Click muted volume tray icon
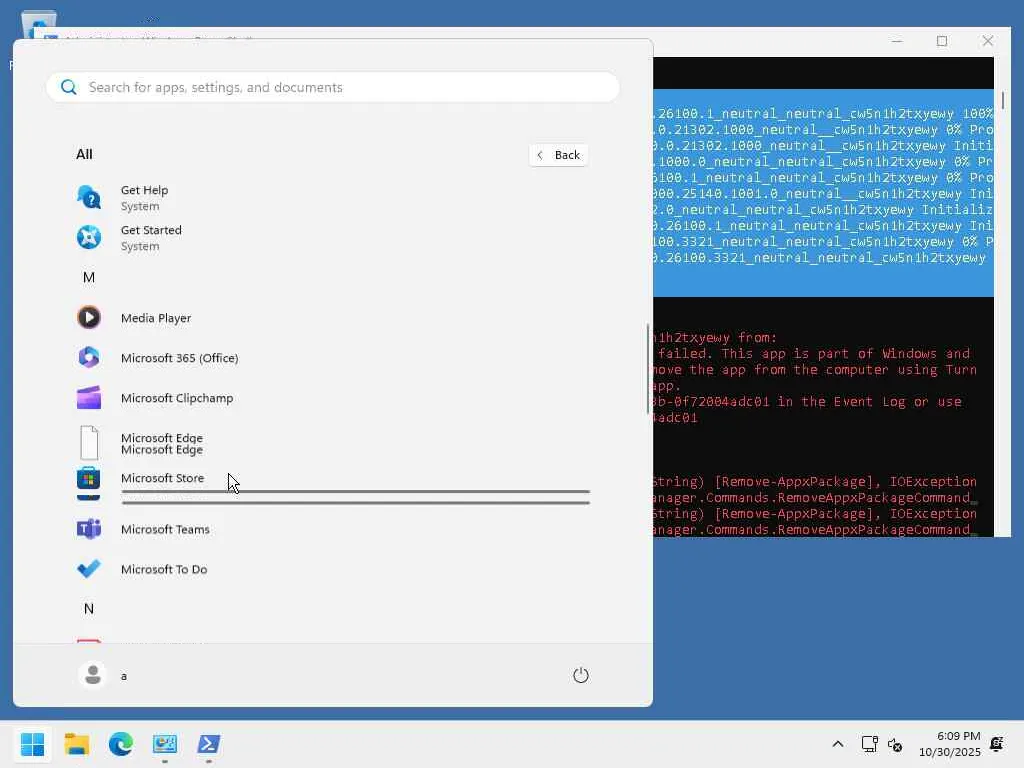 (x=895, y=744)
